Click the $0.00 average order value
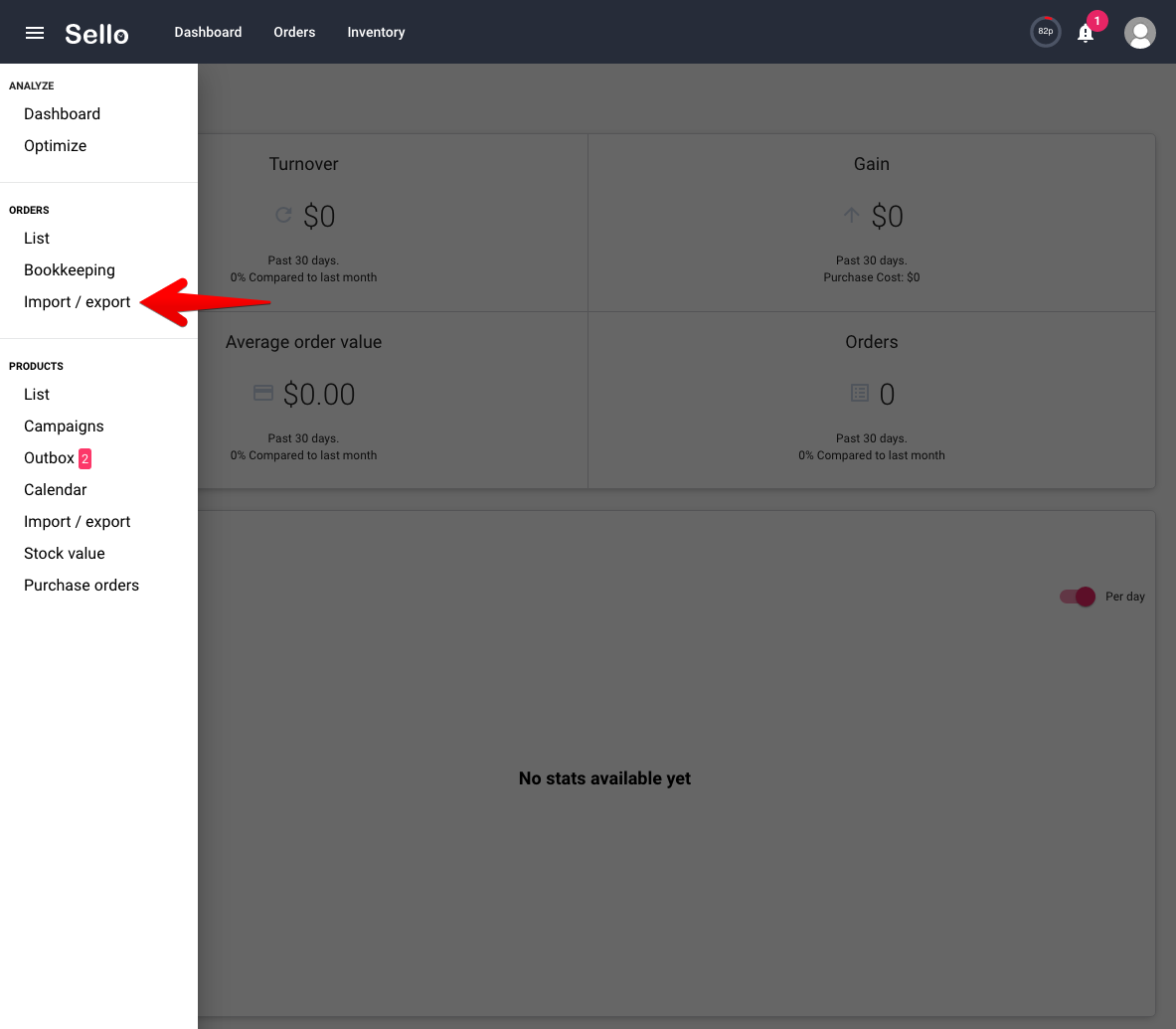The width and height of the screenshot is (1176, 1029). (x=319, y=395)
